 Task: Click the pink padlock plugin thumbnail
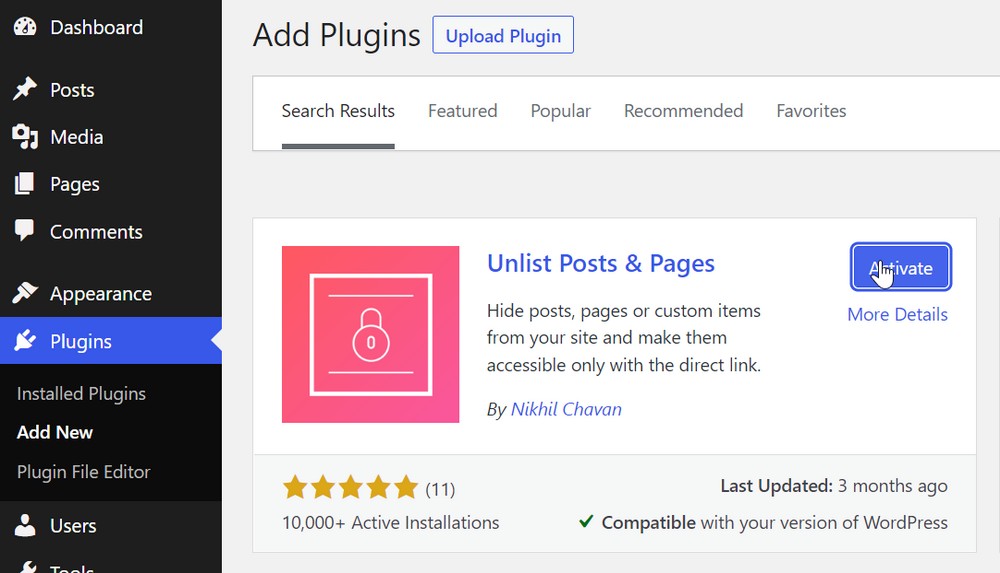coord(371,334)
